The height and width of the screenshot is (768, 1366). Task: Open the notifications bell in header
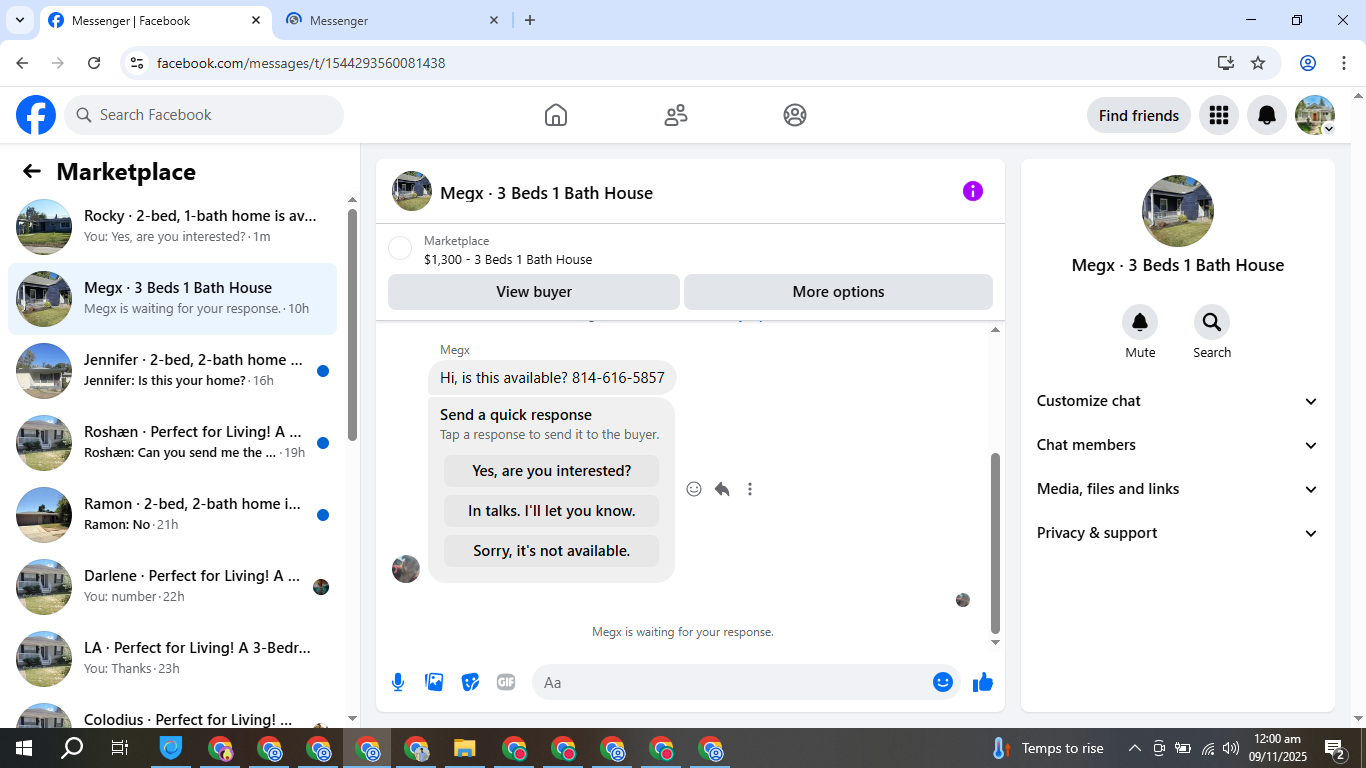point(1267,115)
